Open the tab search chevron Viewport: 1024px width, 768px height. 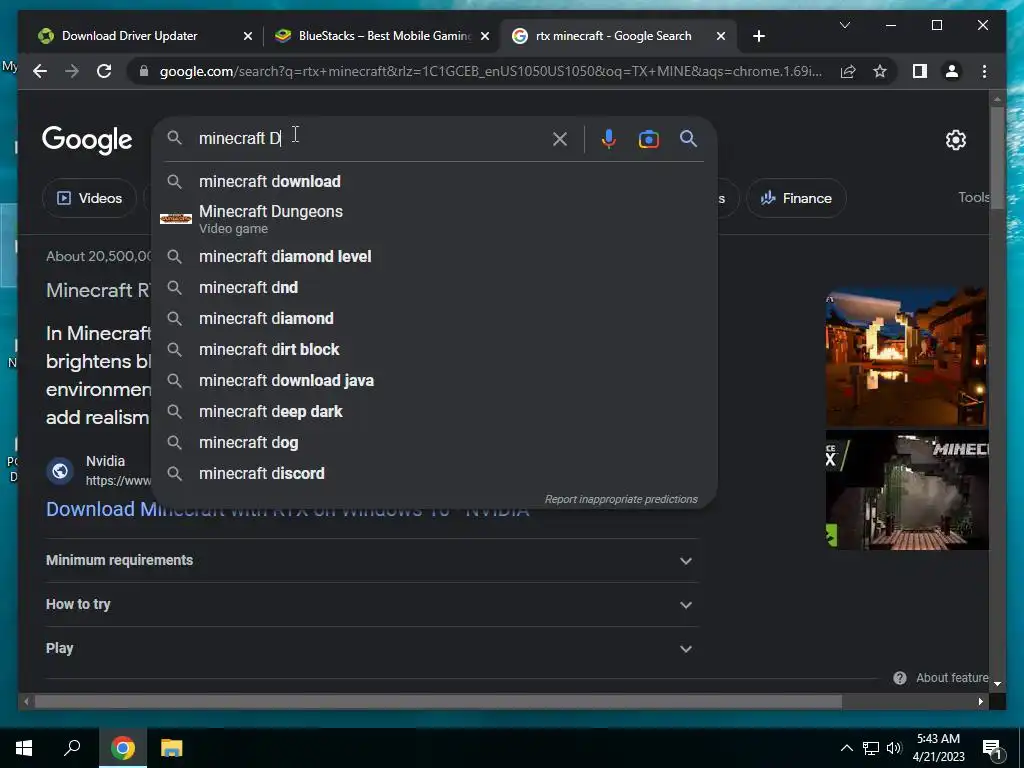[x=844, y=25]
